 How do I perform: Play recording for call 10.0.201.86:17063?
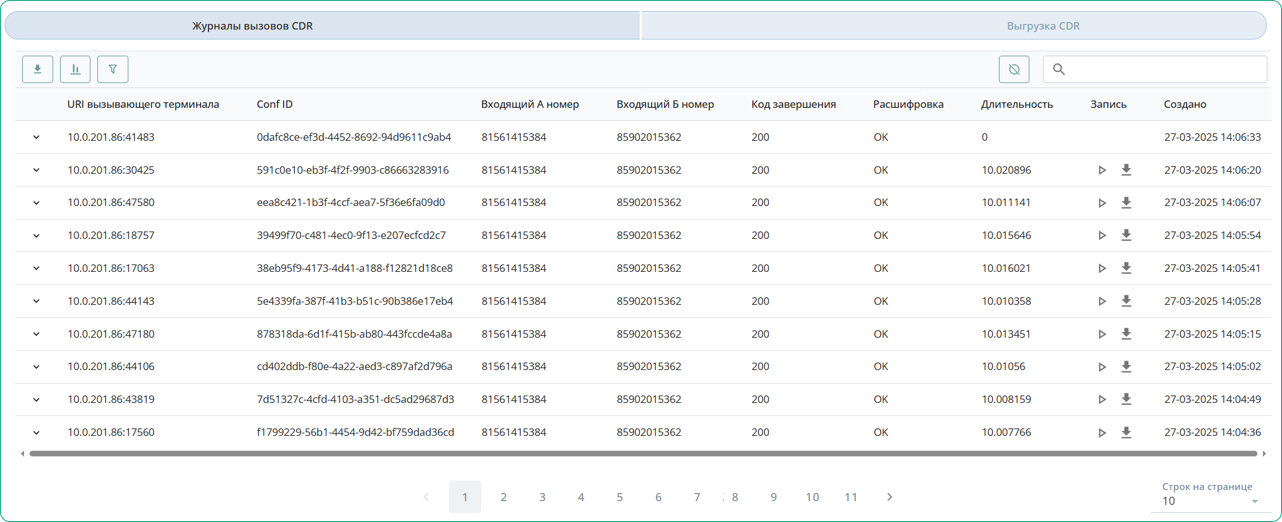[1102, 269]
